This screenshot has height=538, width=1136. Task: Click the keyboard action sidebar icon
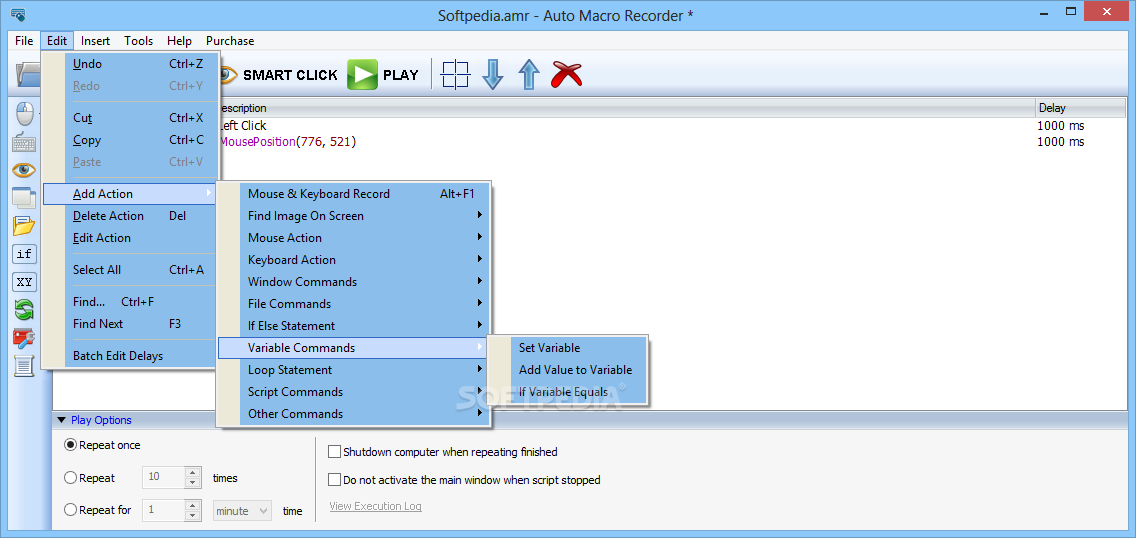tap(25, 143)
